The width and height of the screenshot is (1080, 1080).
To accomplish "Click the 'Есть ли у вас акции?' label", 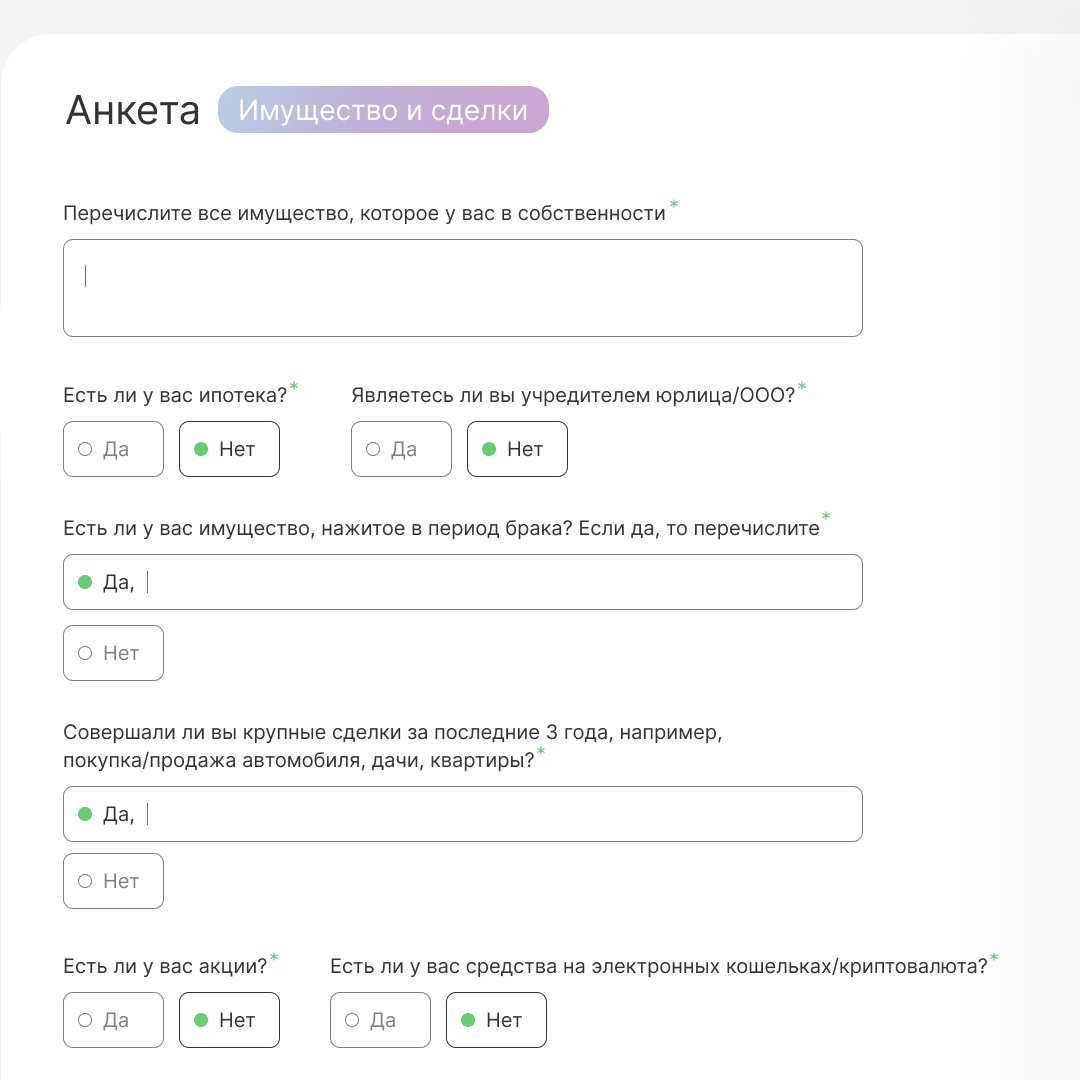I will click(x=165, y=965).
